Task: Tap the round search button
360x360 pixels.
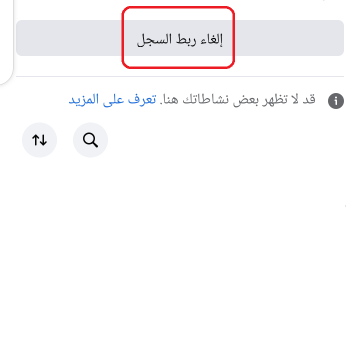Action: tap(90, 140)
